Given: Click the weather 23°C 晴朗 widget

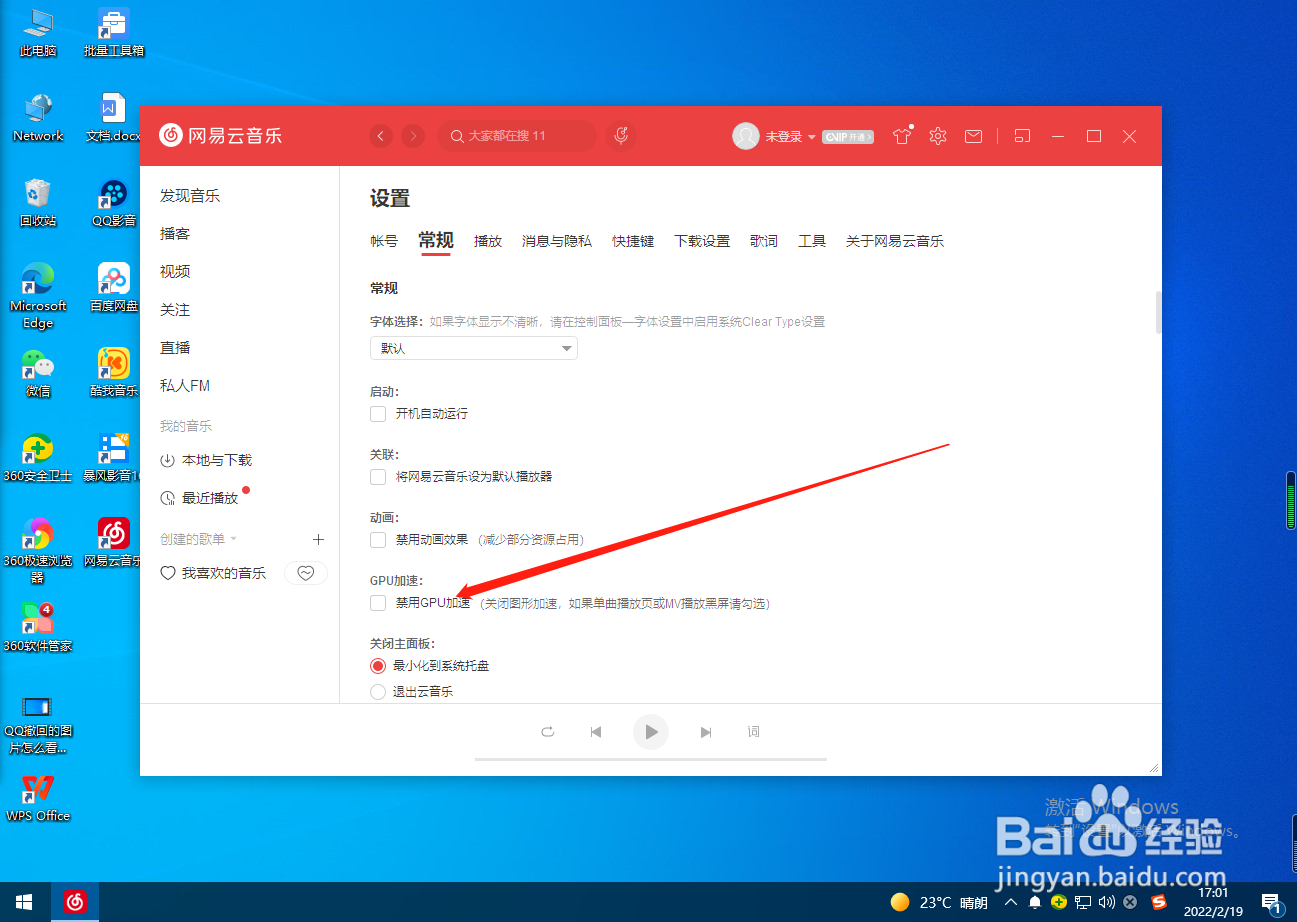Looking at the screenshot, I should [x=939, y=902].
